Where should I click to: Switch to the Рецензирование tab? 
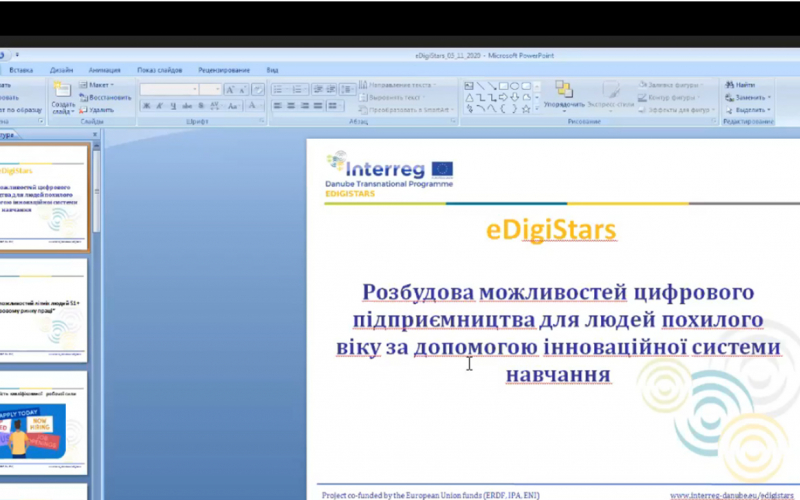(x=224, y=70)
